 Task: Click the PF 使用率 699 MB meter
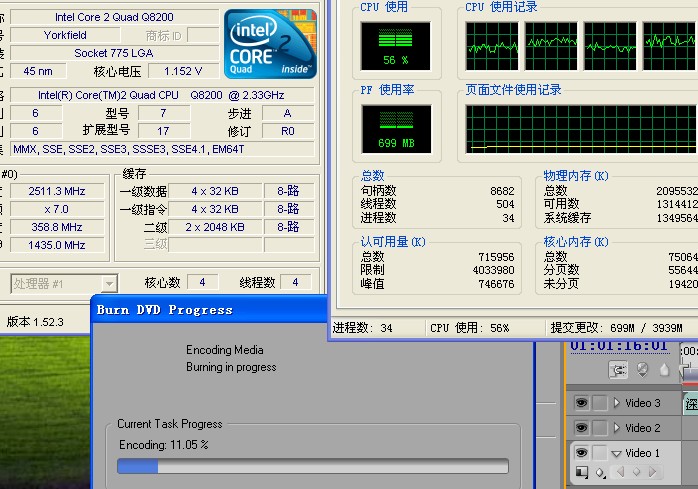(x=396, y=129)
